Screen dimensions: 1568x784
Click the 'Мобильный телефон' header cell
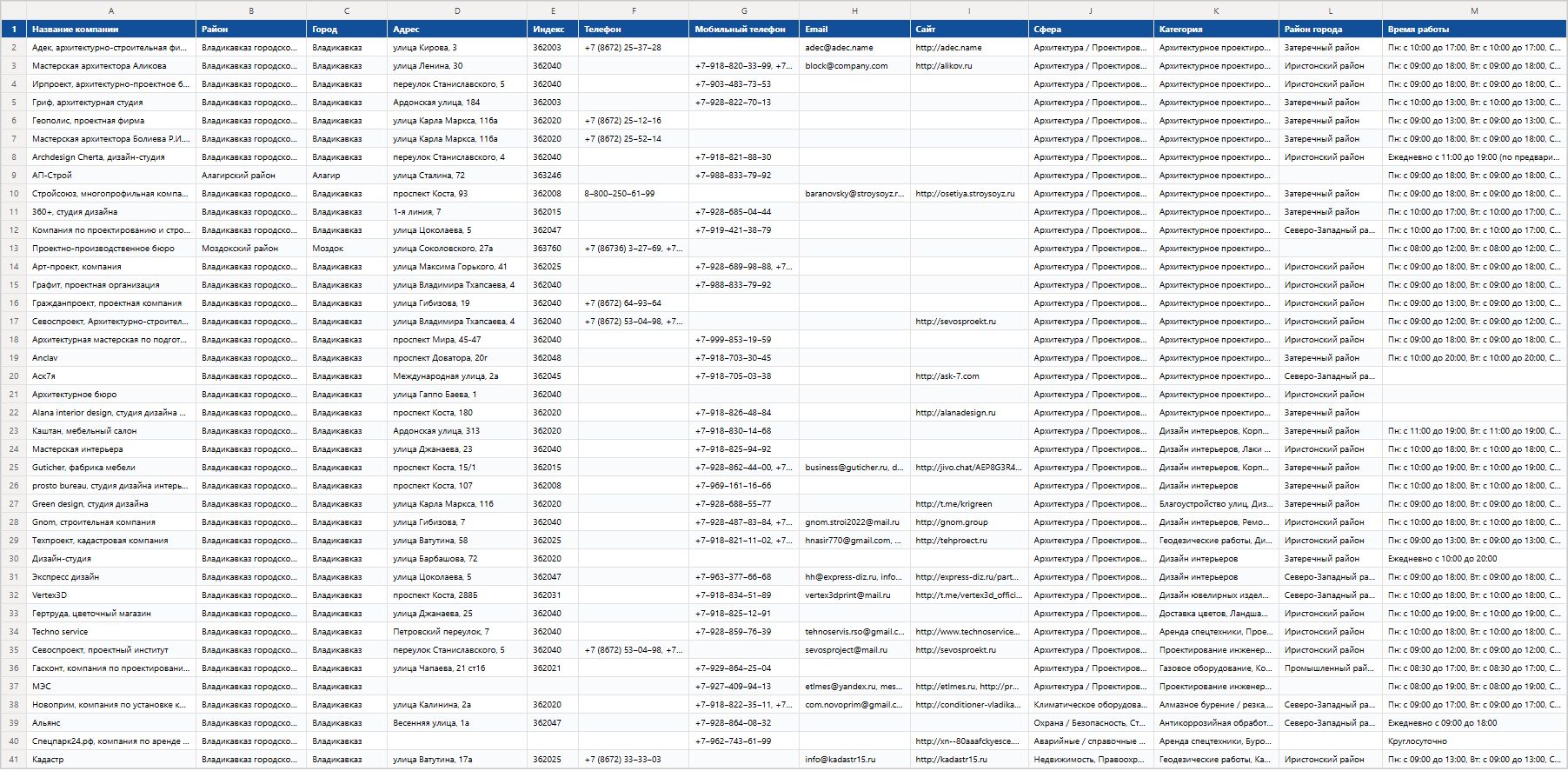(x=744, y=30)
